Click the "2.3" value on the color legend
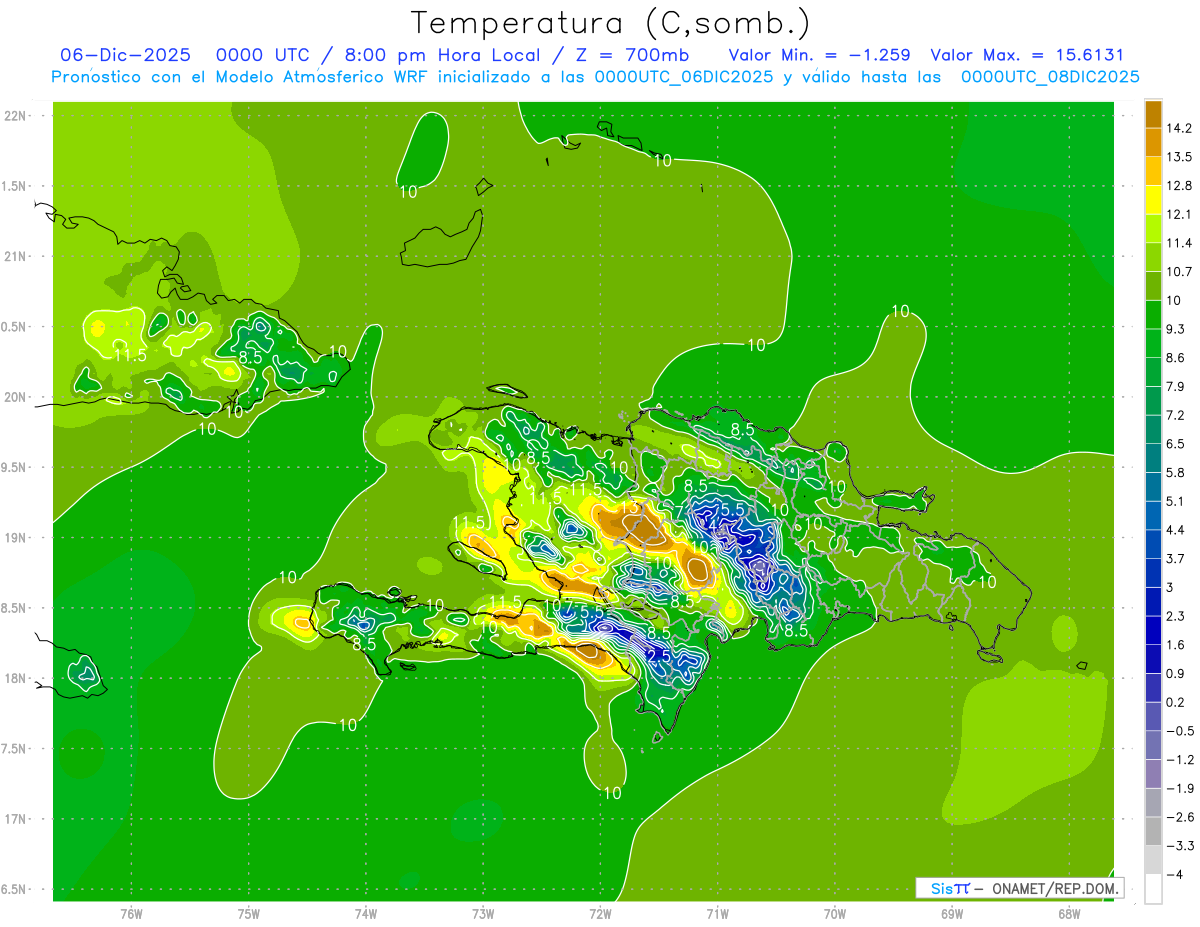 1175,616
